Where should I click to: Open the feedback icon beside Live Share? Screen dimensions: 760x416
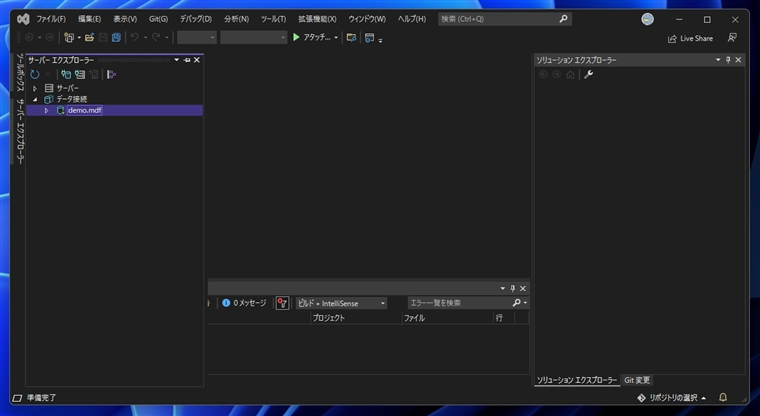732,37
